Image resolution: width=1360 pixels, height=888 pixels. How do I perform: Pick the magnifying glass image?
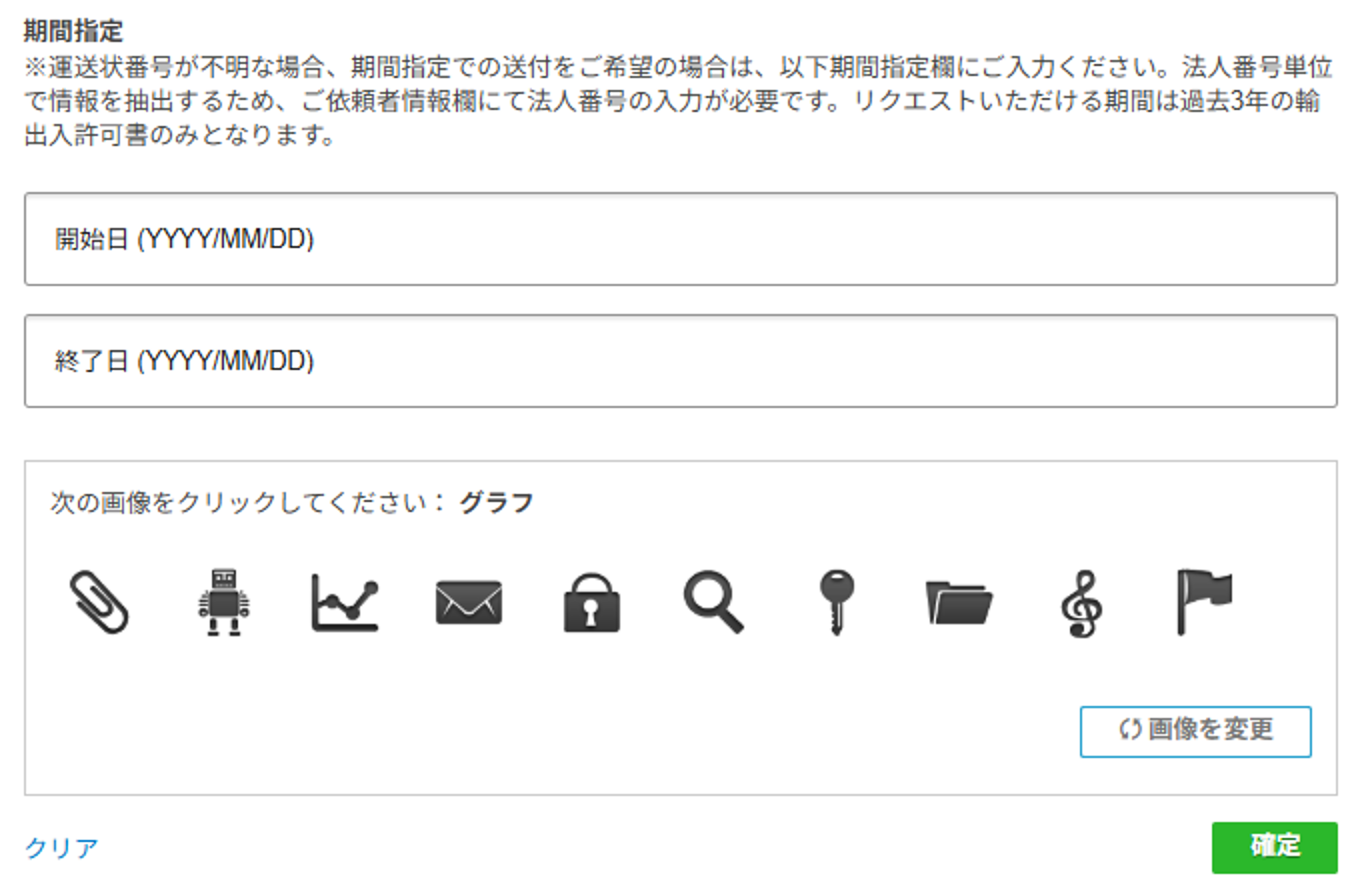713,602
